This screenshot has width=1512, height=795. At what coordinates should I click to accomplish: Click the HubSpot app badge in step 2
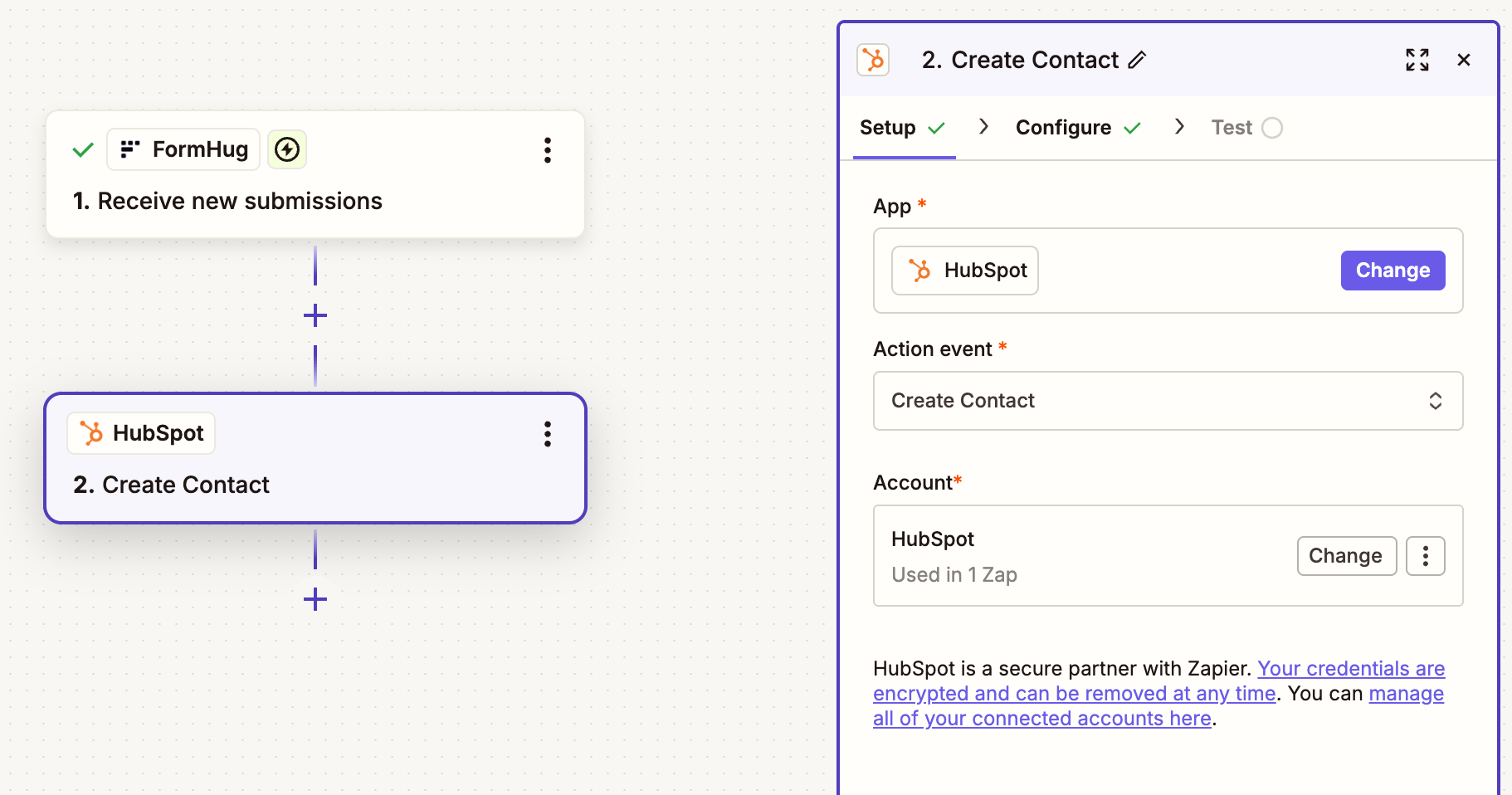click(141, 433)
